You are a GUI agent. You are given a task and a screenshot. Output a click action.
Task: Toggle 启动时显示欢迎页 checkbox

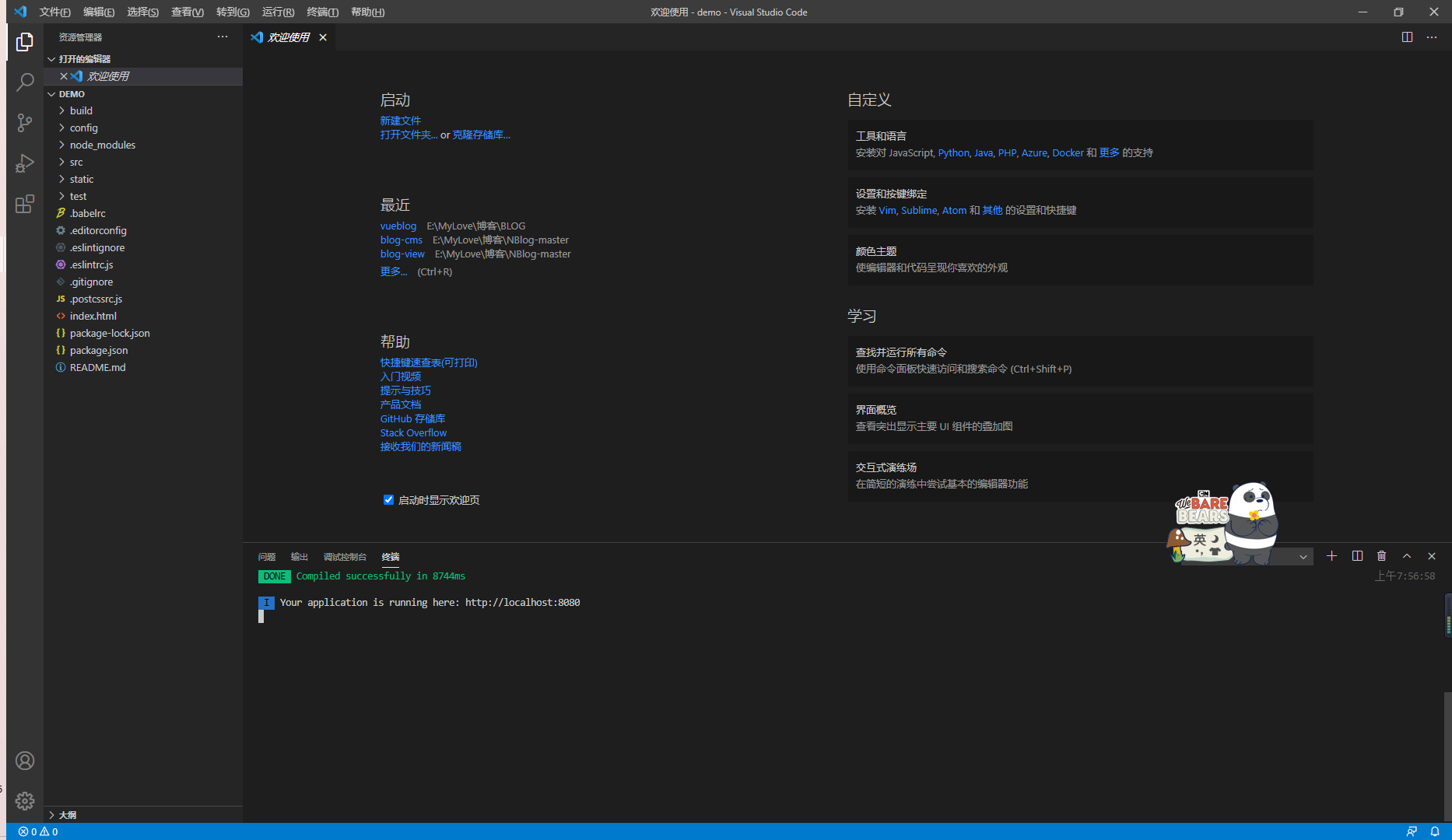pyautogui.click(x=388, y=500)
